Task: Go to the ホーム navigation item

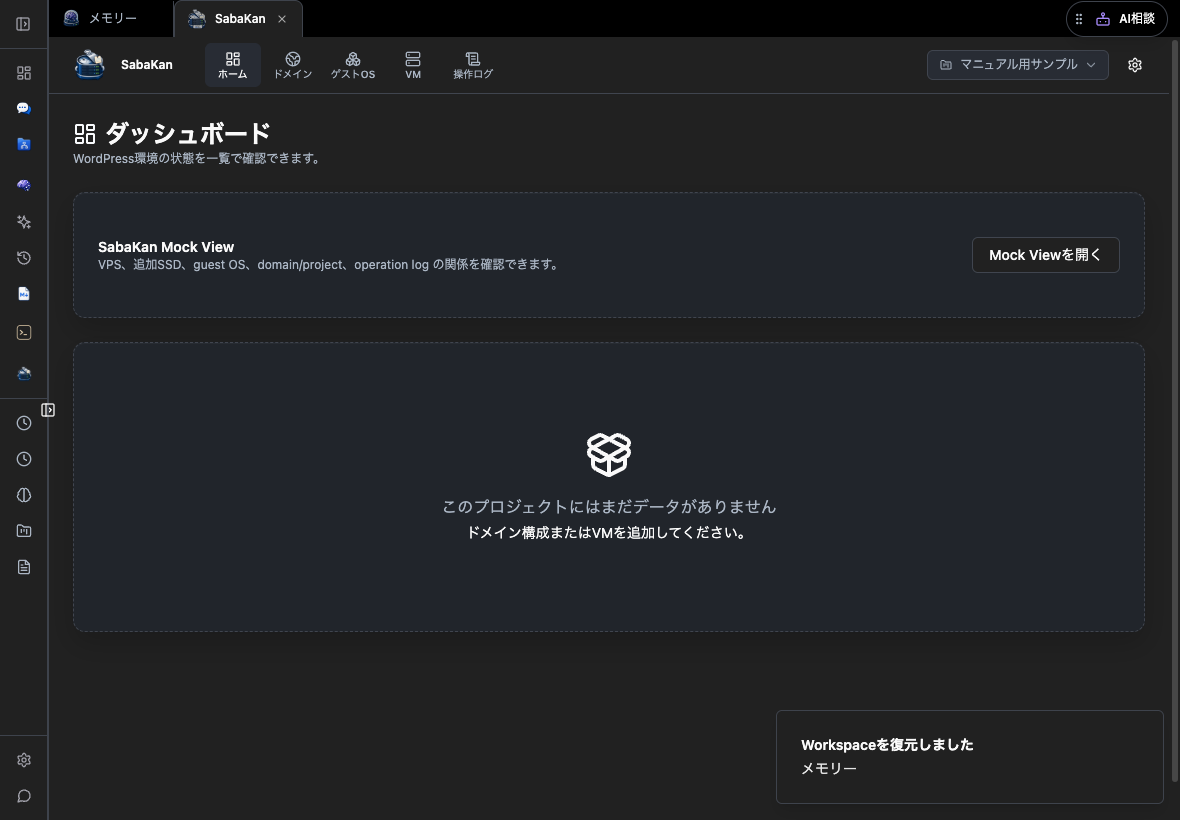Action: [233, 65]
